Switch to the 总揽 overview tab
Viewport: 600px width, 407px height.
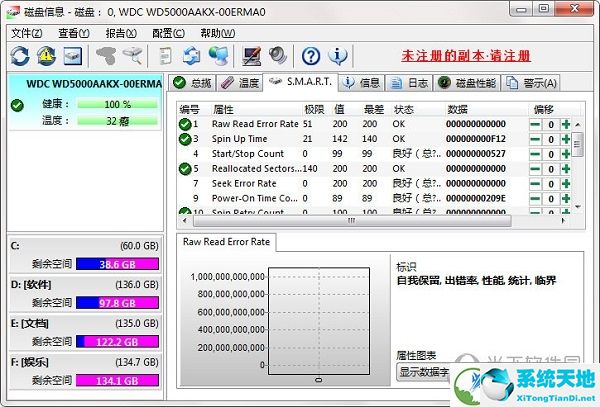pyautogui.click(x=192, y=83)
